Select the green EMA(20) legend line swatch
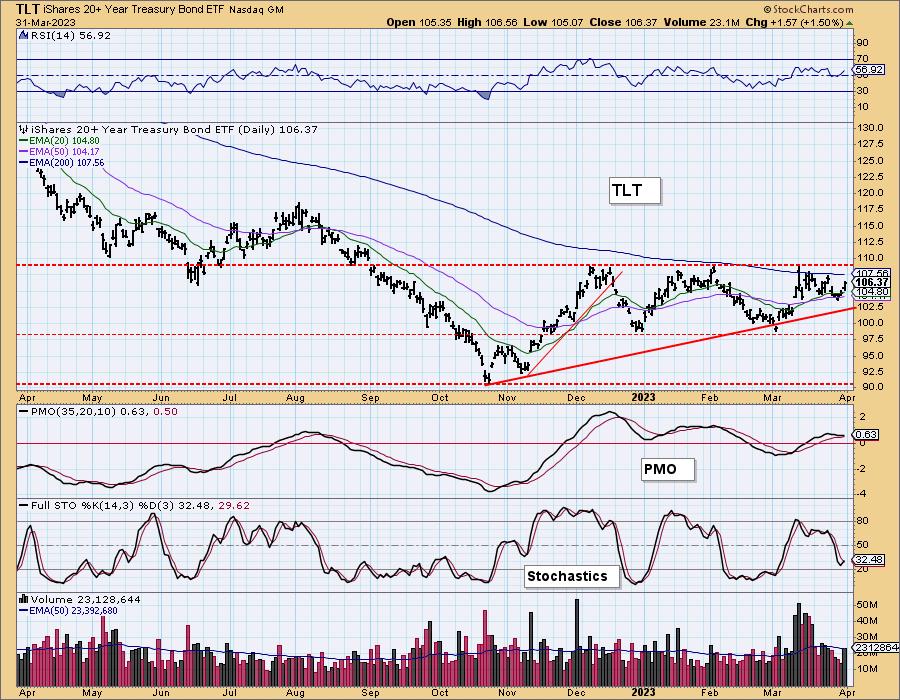Image resolution: width=900 pixels, height=700 pixels. 23,141
